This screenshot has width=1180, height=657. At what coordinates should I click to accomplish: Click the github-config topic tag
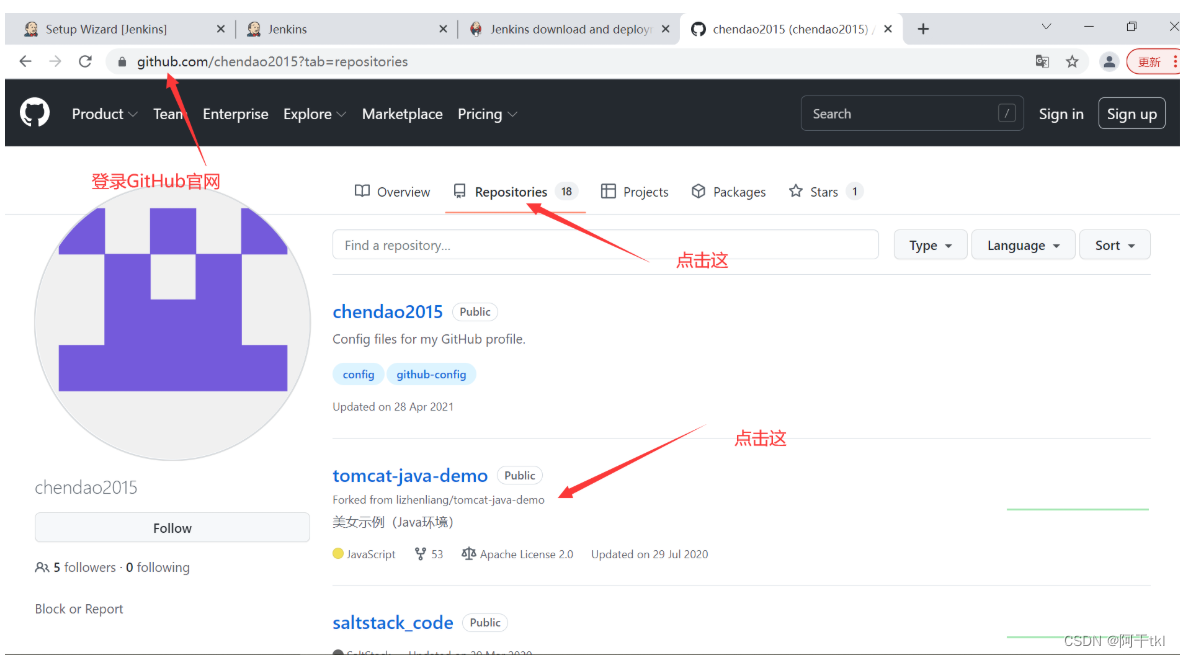point(431,374)
